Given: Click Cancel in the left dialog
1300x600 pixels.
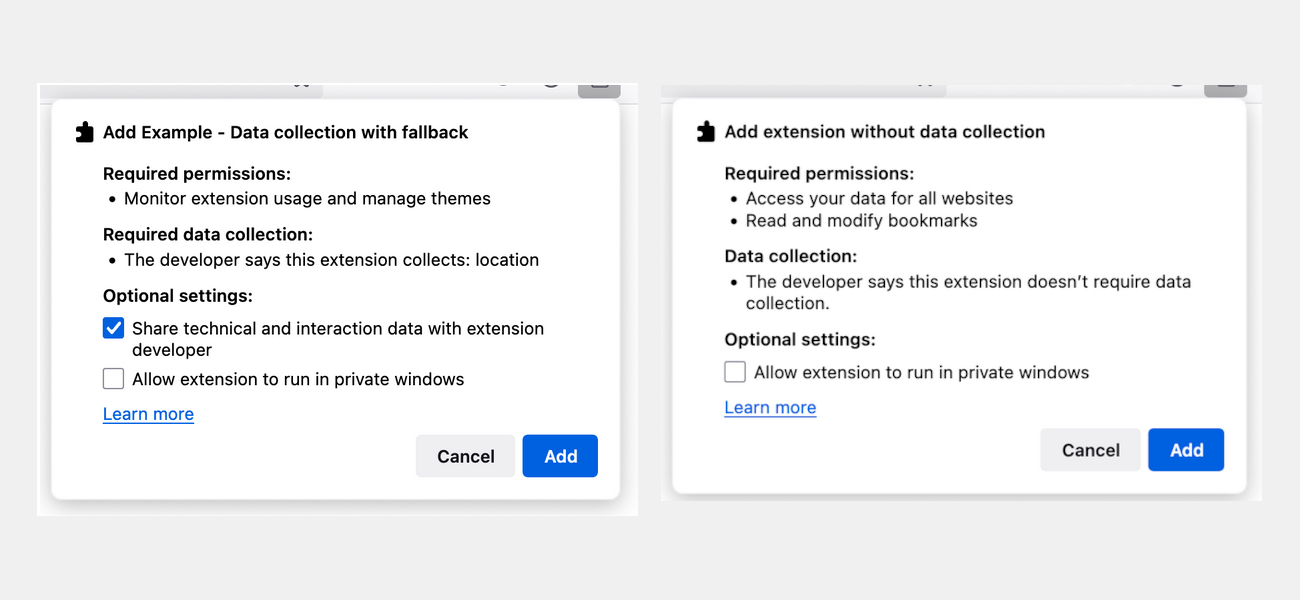Looking at the screenshot, I should coord(465,456).
